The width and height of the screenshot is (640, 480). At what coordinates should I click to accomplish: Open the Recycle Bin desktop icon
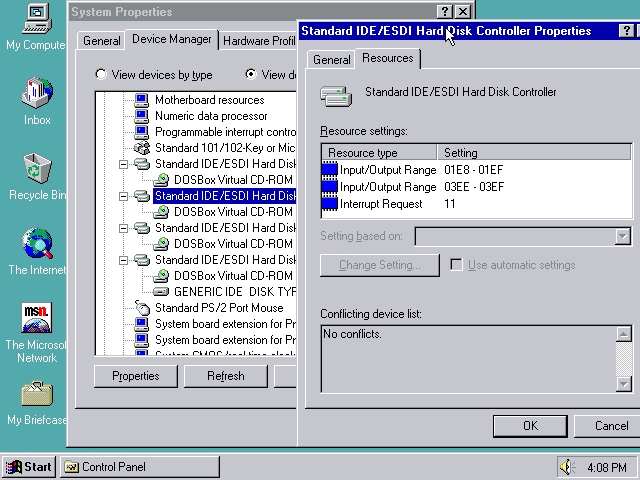37,168
